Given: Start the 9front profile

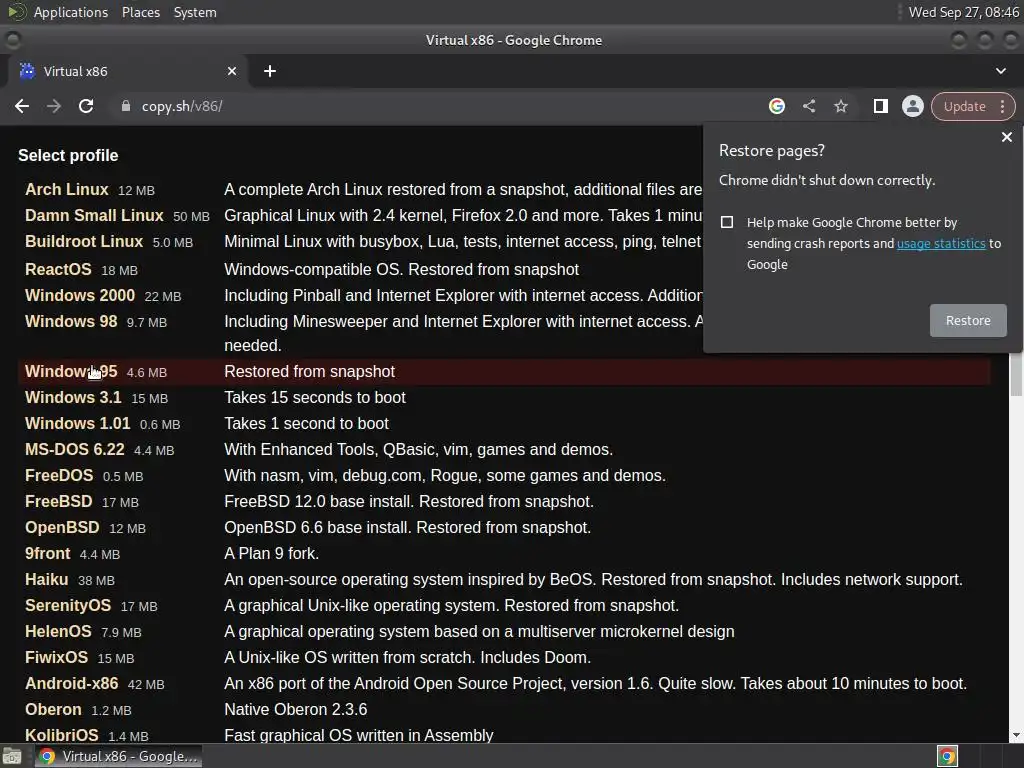Looking at the screenshot, I should [x=48, y=554].
